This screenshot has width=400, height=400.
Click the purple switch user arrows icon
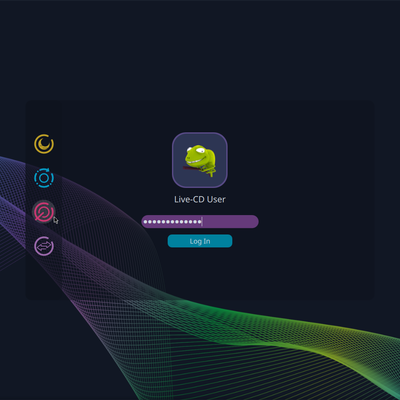tap(44, 246)
